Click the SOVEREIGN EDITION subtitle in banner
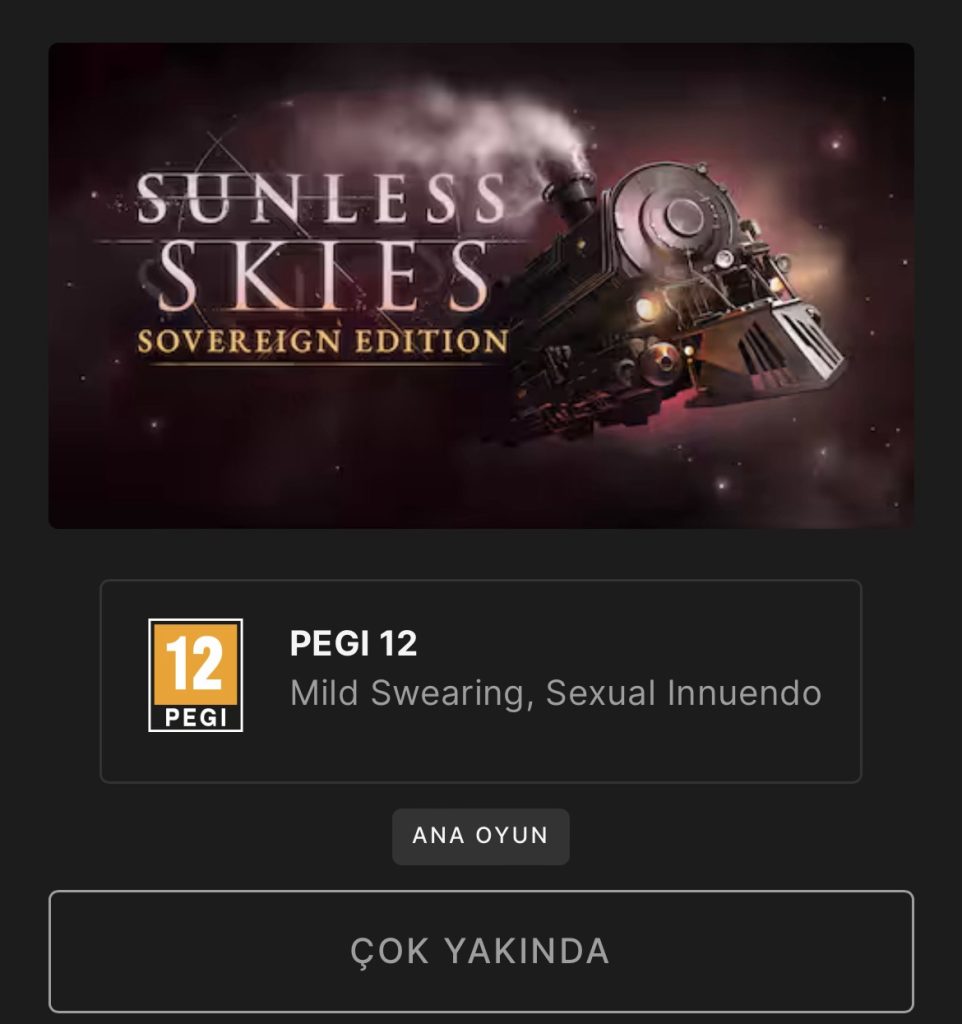962x1024 pixels. click(x=323, y=342)
